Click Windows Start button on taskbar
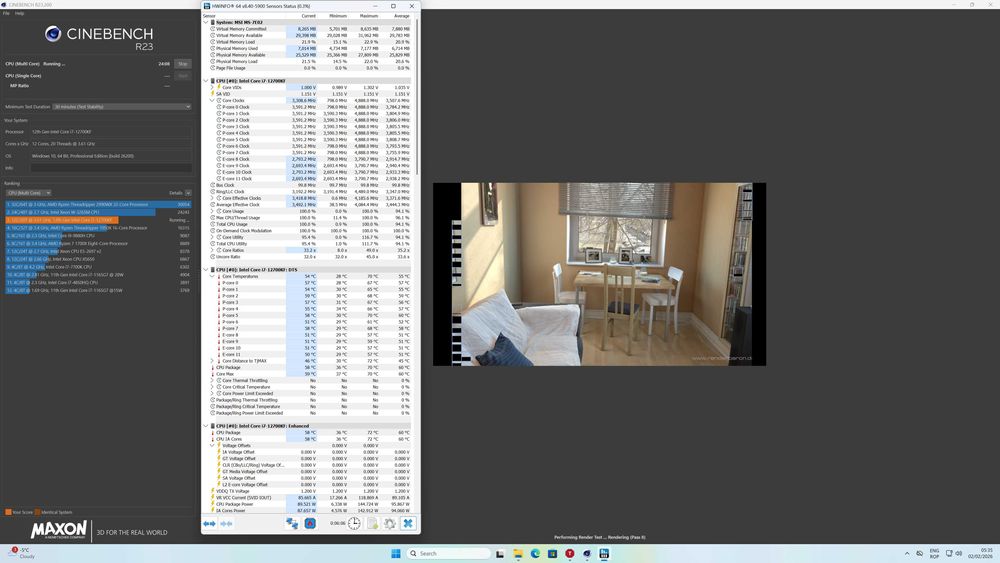This screenshot has width=1000, height=563. click(x=395, y=553)
